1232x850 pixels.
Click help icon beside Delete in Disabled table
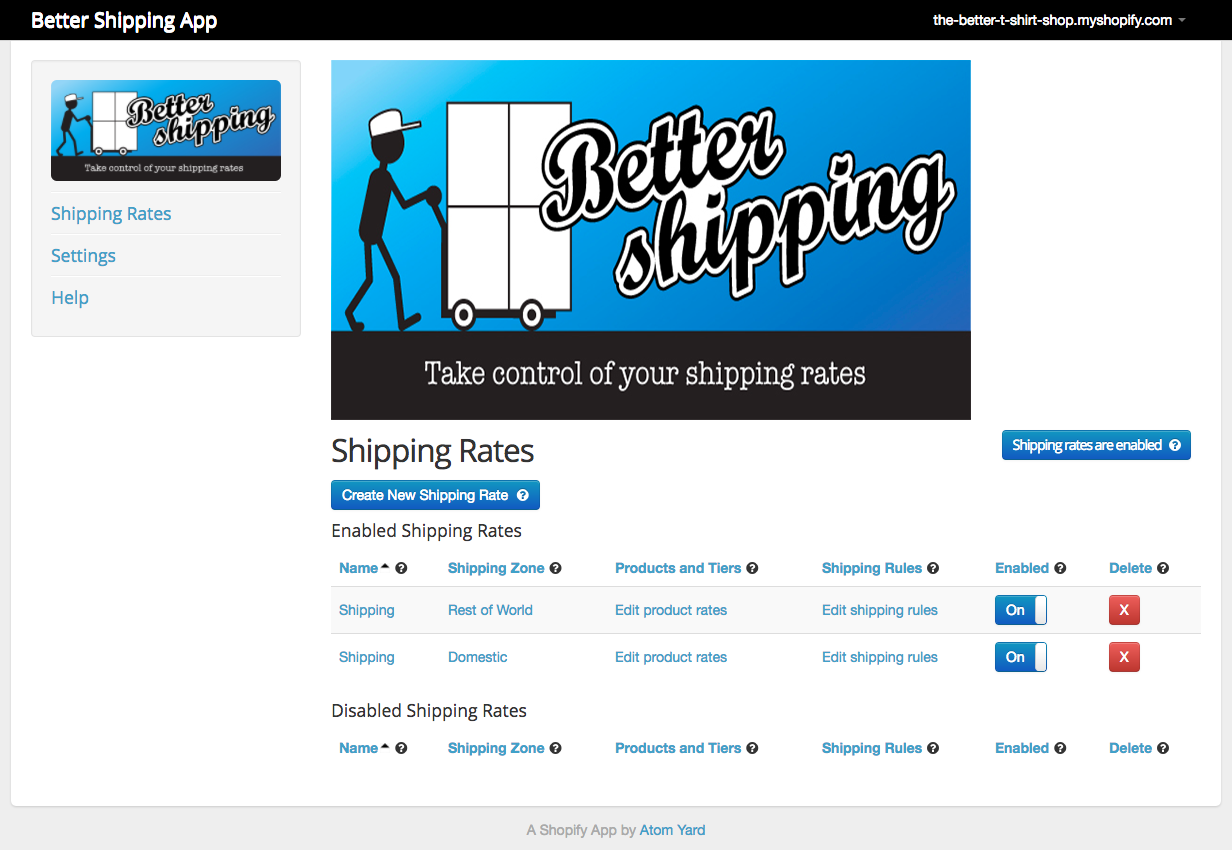(1163, 748)
